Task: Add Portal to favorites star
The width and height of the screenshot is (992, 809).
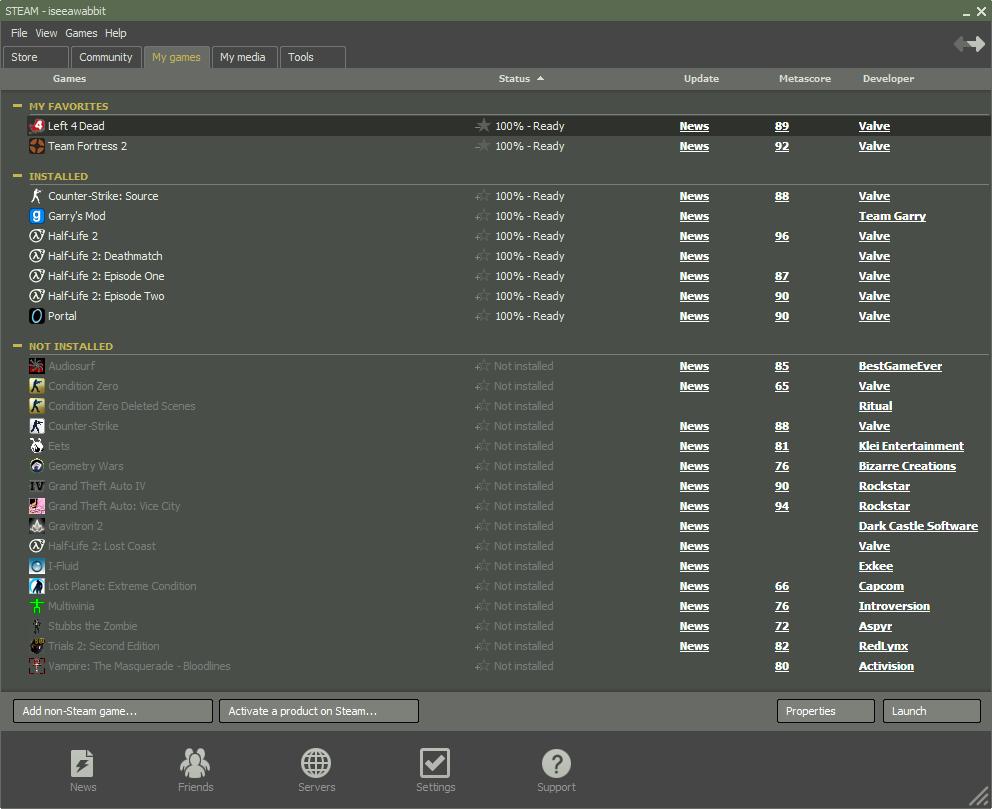Action: tap(483, 316)
